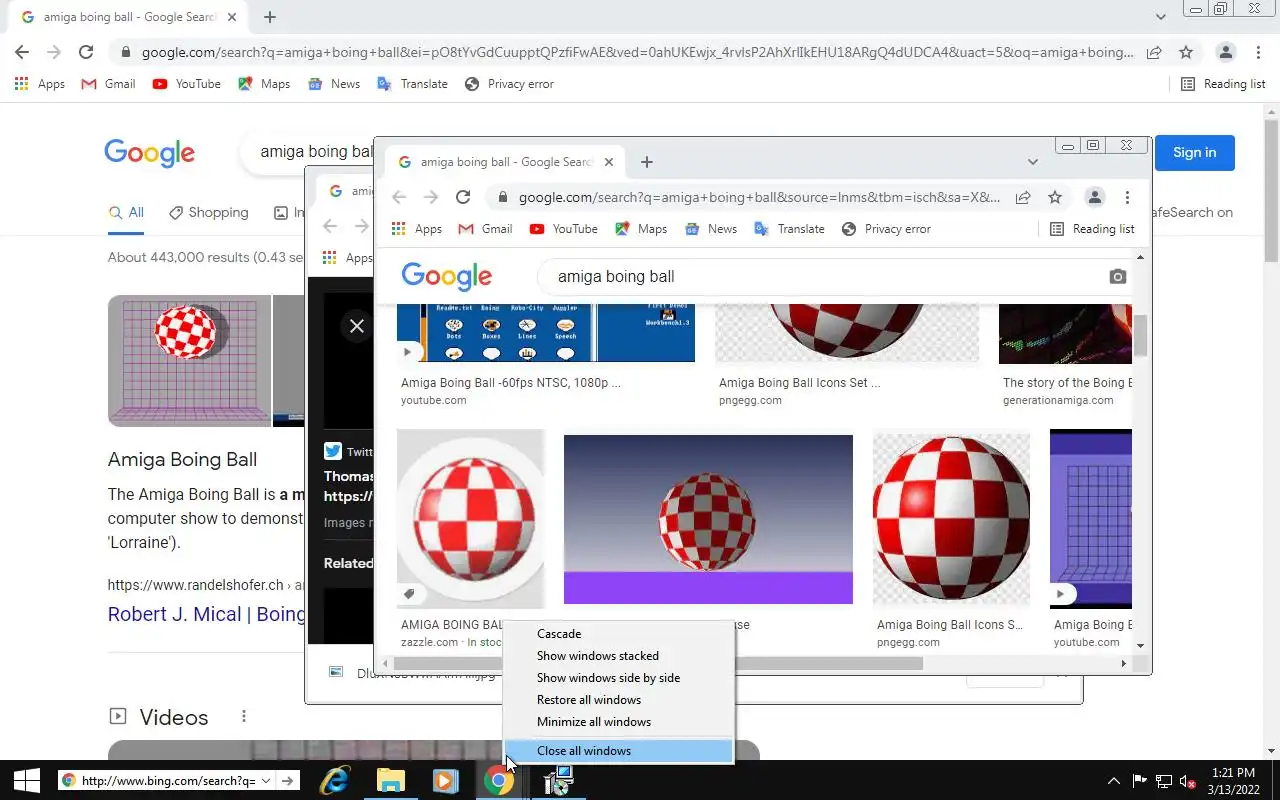The image size is (1280, 800).
Task: Expand tab search chevron in back window
Action: tap(1161, 17)
